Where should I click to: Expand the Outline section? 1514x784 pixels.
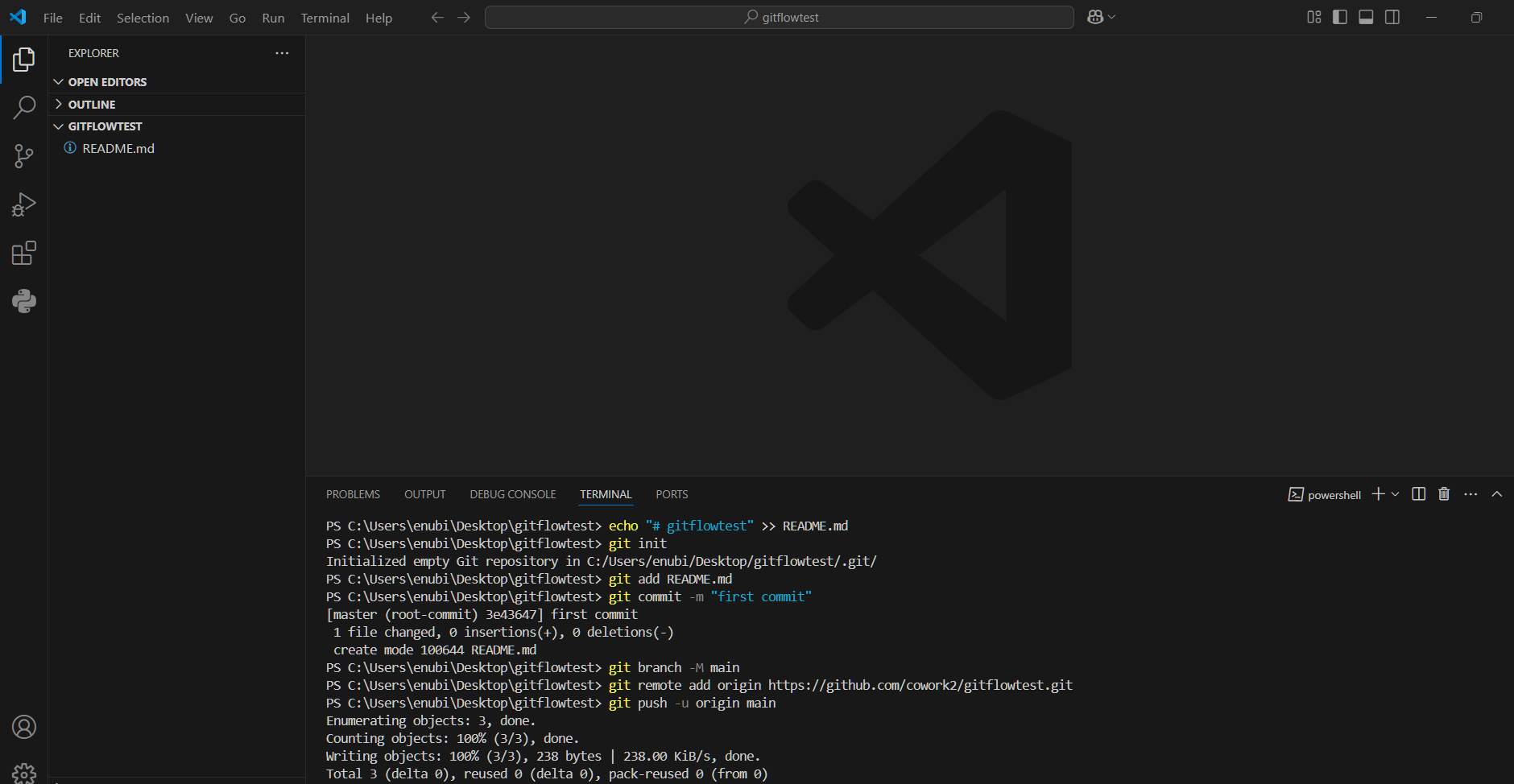click(177, 105)
